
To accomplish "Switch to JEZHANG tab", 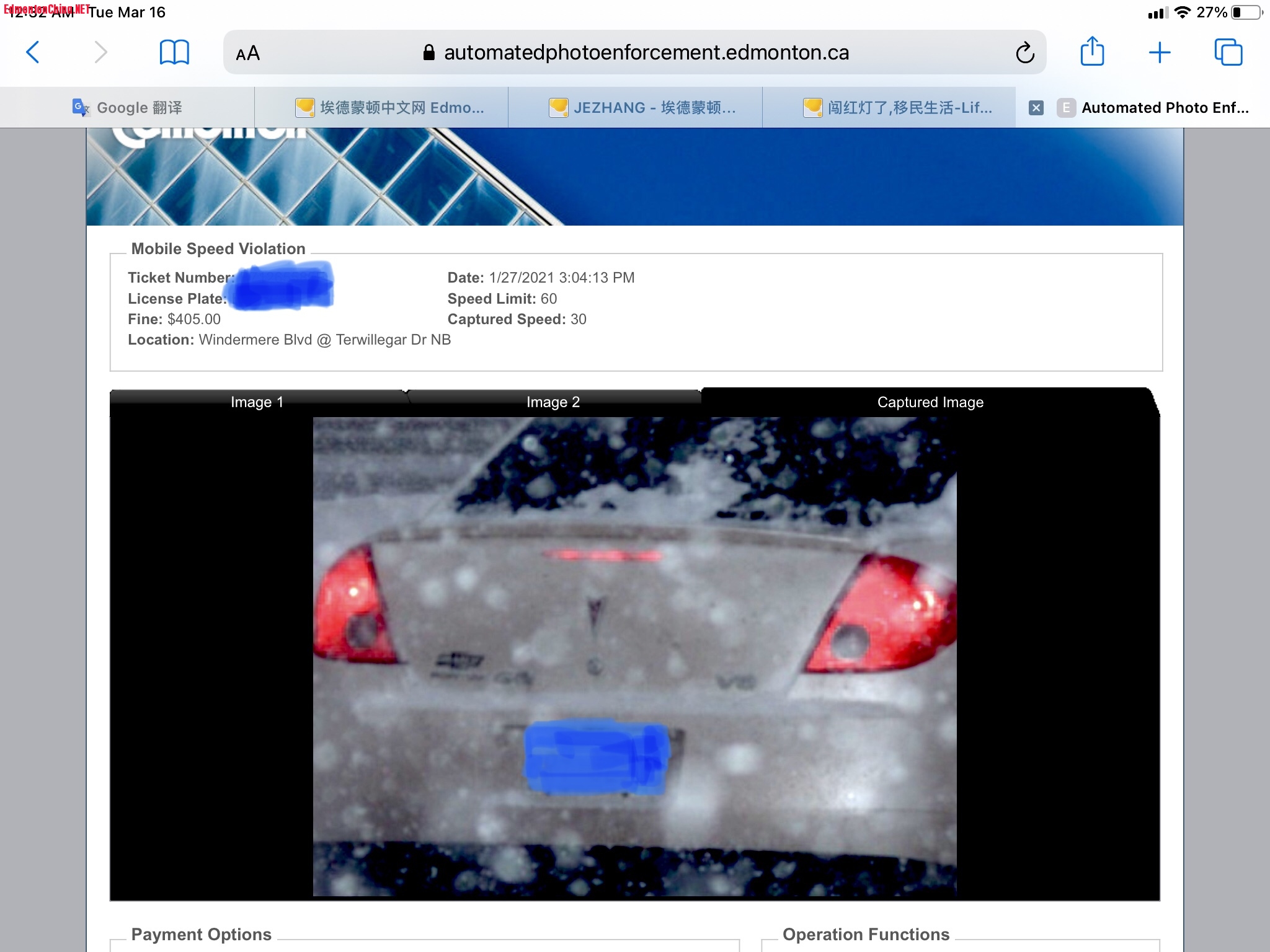I will coord(642,108).
